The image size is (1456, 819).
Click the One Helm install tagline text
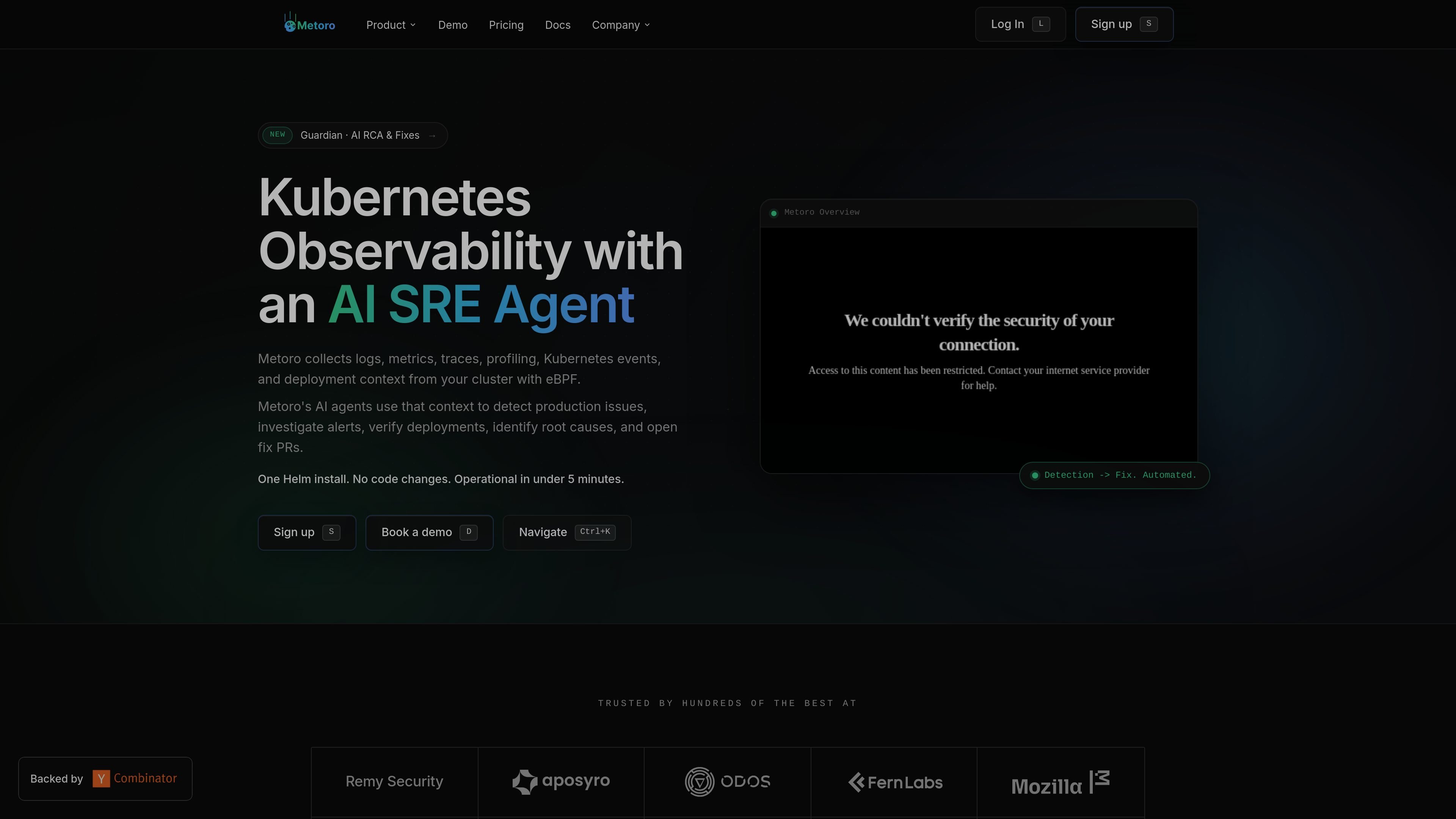pyautogui.click(x=441, y=479)
